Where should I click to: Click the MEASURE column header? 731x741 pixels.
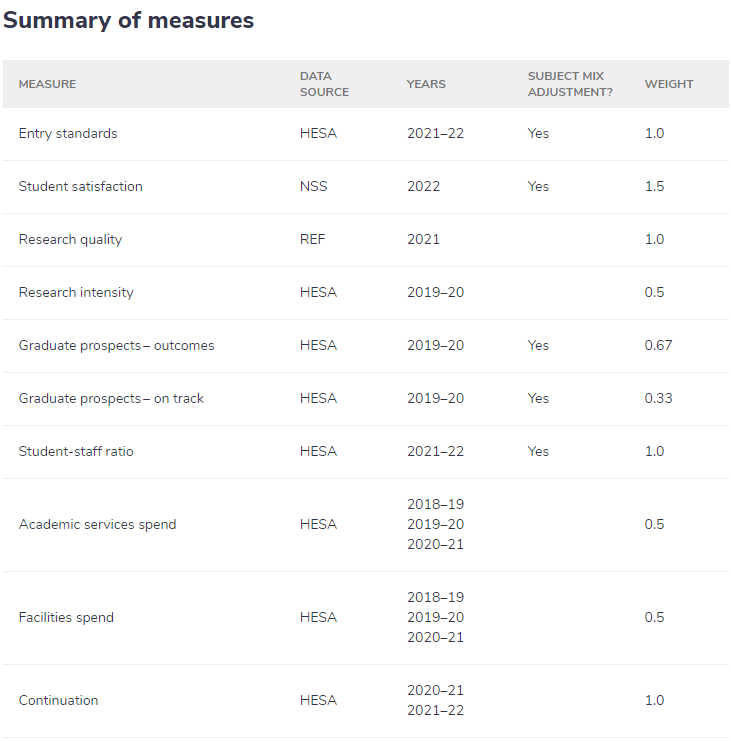47,84
